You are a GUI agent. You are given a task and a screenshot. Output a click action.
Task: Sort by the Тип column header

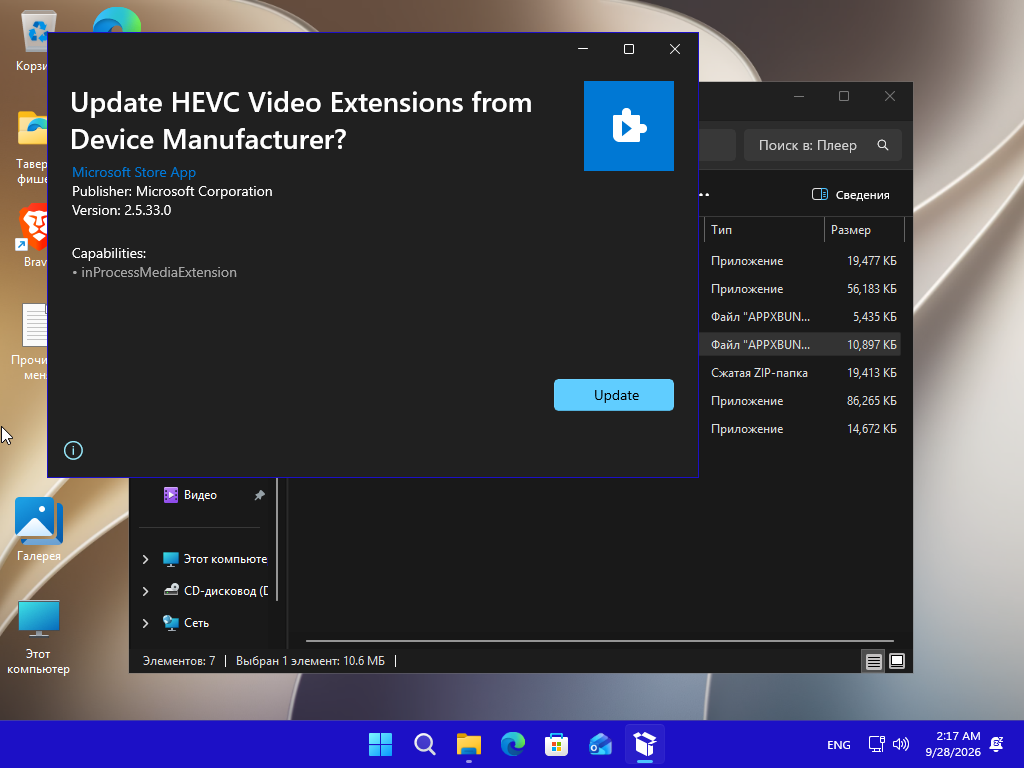click(764, 230)
